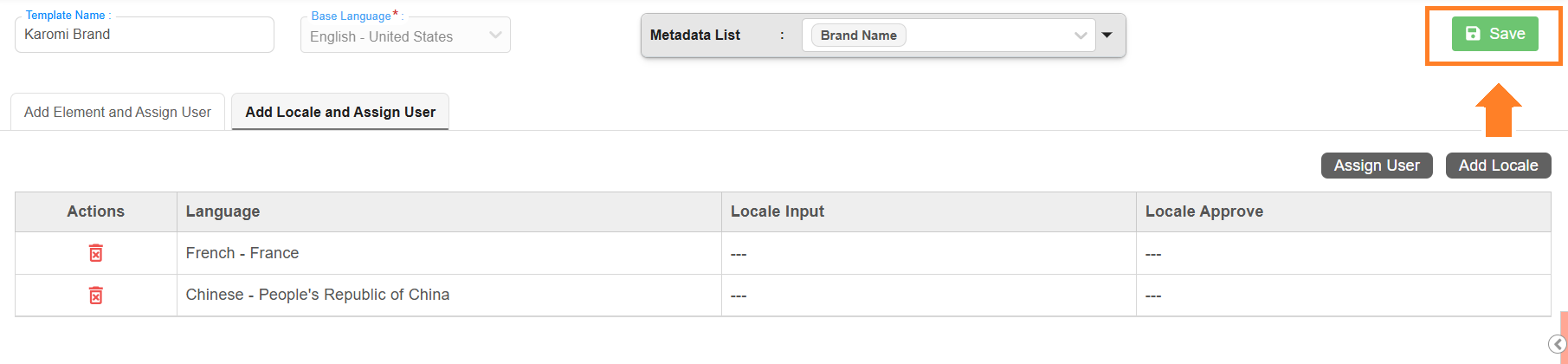The width and height of the screenshot is (1568, 364).
Task: Click the circled chevron at bottom right
Action: coord(1557,344)
